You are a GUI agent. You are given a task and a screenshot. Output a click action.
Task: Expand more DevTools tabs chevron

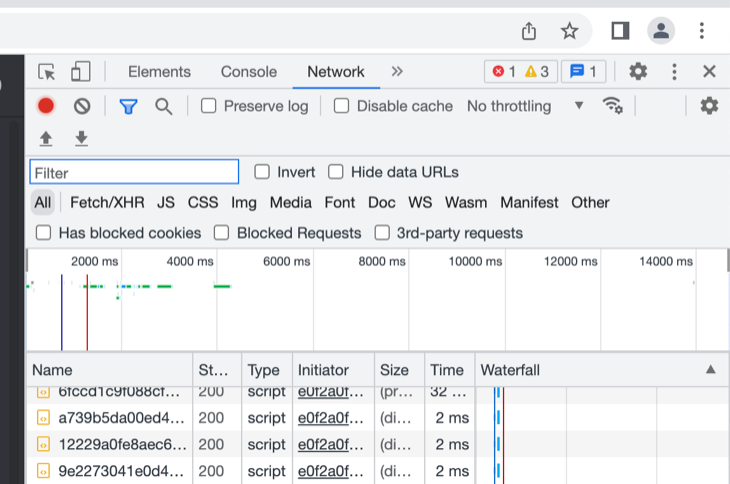397,72
